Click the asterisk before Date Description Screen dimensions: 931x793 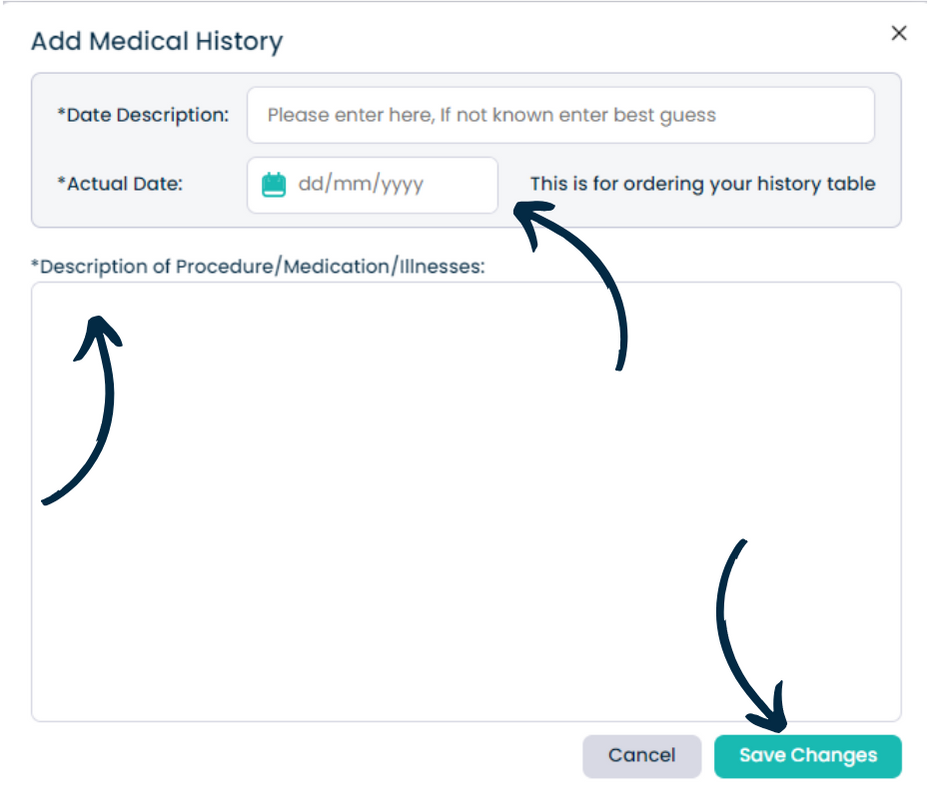61,111
